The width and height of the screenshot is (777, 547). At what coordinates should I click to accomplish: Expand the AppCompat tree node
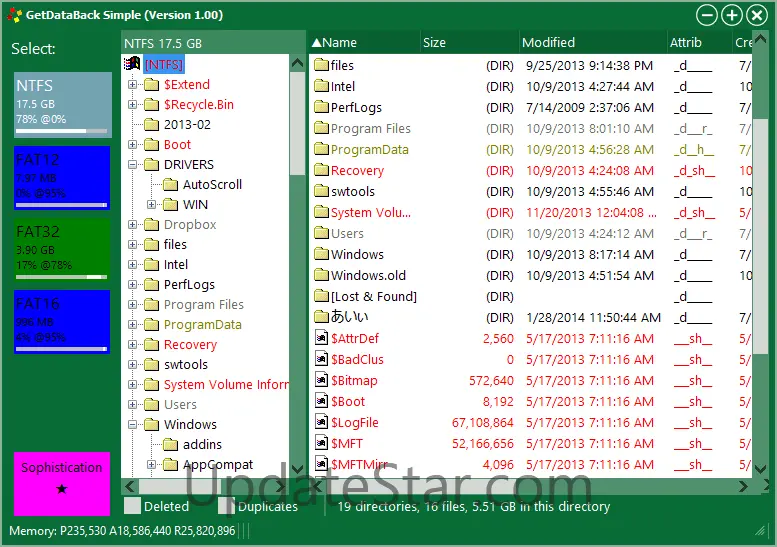tap(152, 465)
